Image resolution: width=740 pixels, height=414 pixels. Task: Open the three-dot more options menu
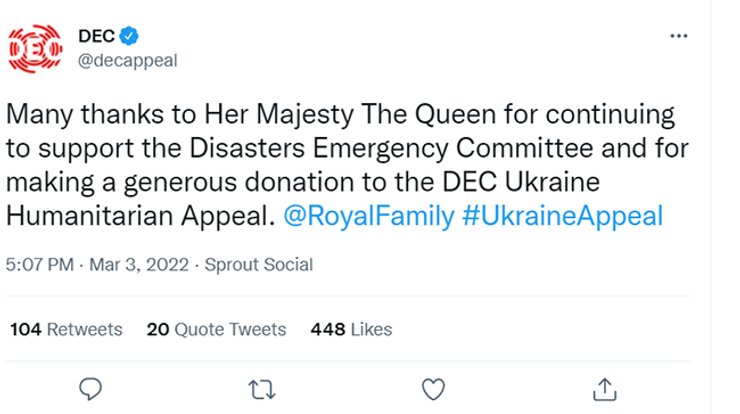(679, 36)
